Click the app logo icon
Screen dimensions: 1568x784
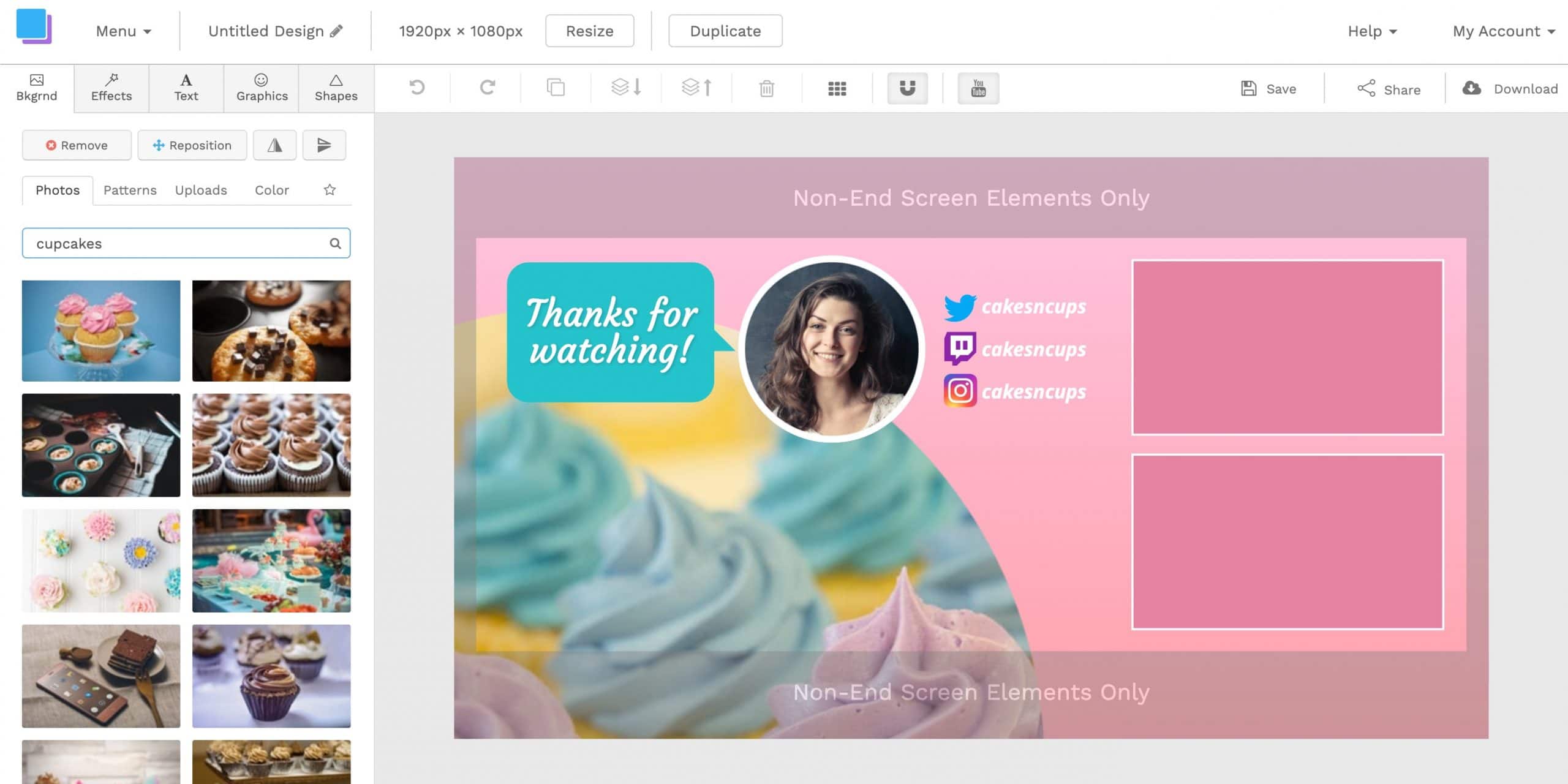[34, 26]
